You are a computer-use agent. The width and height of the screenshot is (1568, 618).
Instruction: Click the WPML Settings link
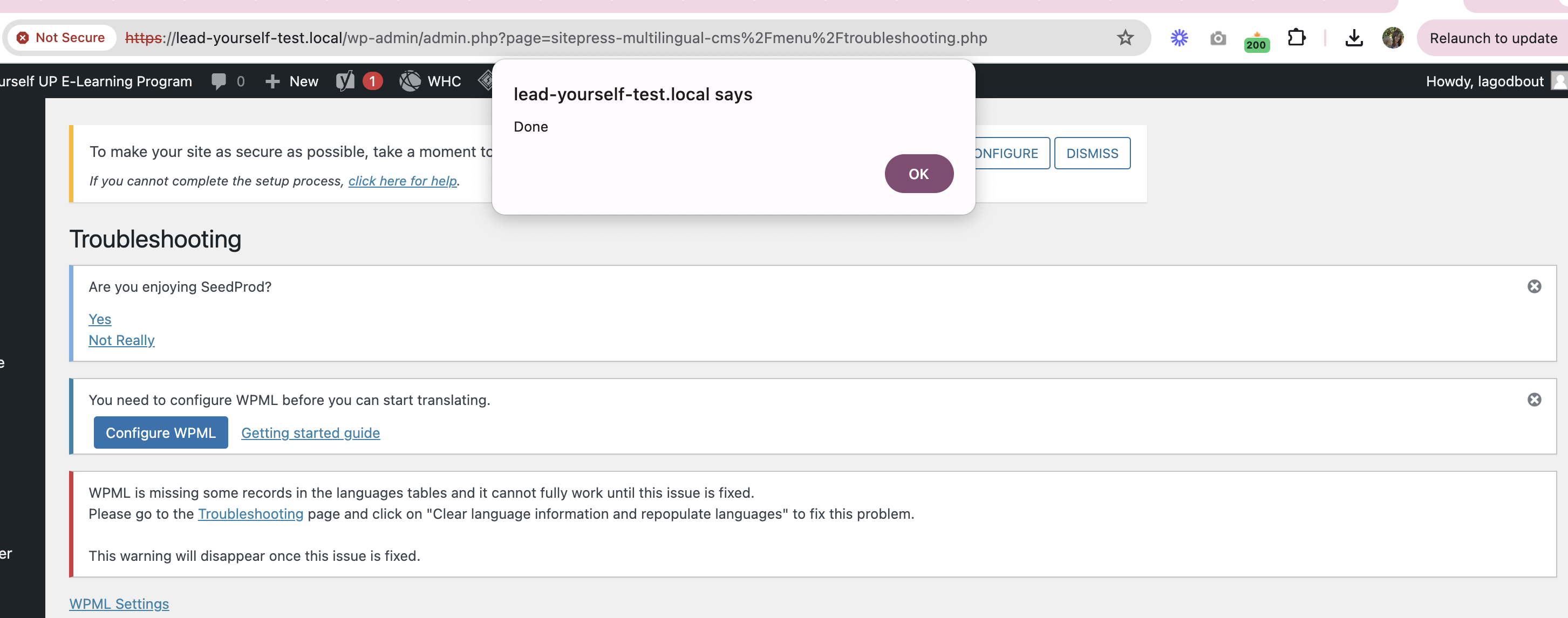[x=119, y=603]
